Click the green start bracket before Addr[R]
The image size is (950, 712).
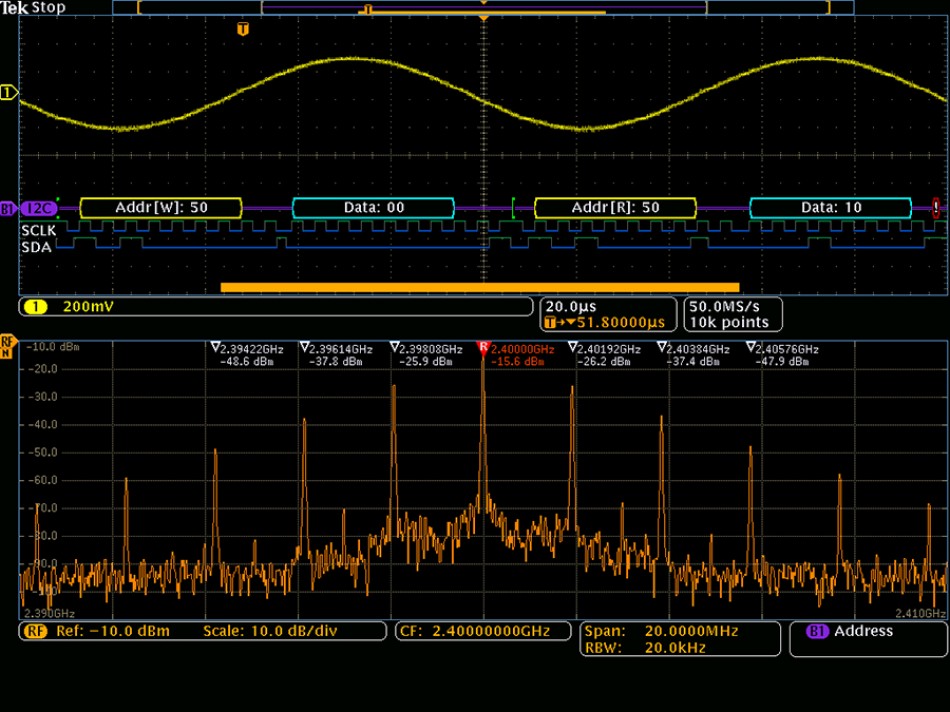(514, 208)
